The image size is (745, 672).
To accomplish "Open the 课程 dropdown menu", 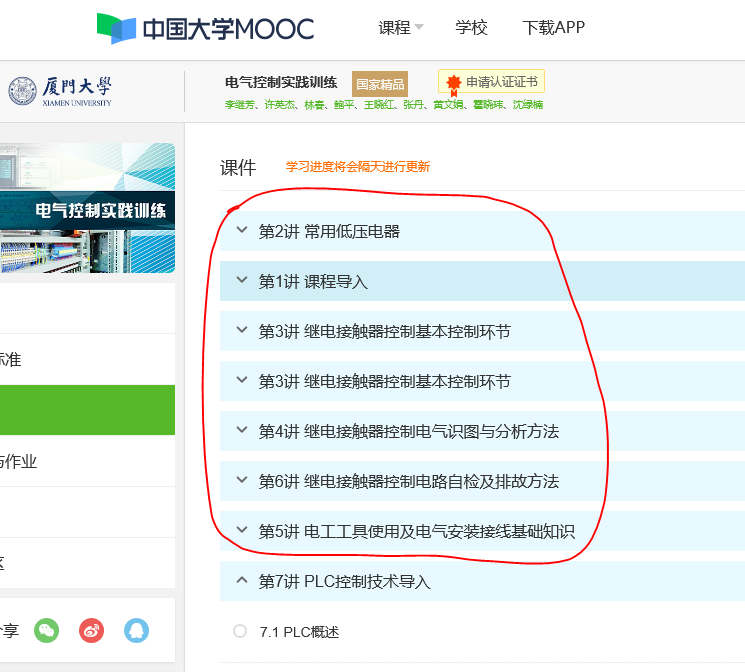I will point(401,28).
